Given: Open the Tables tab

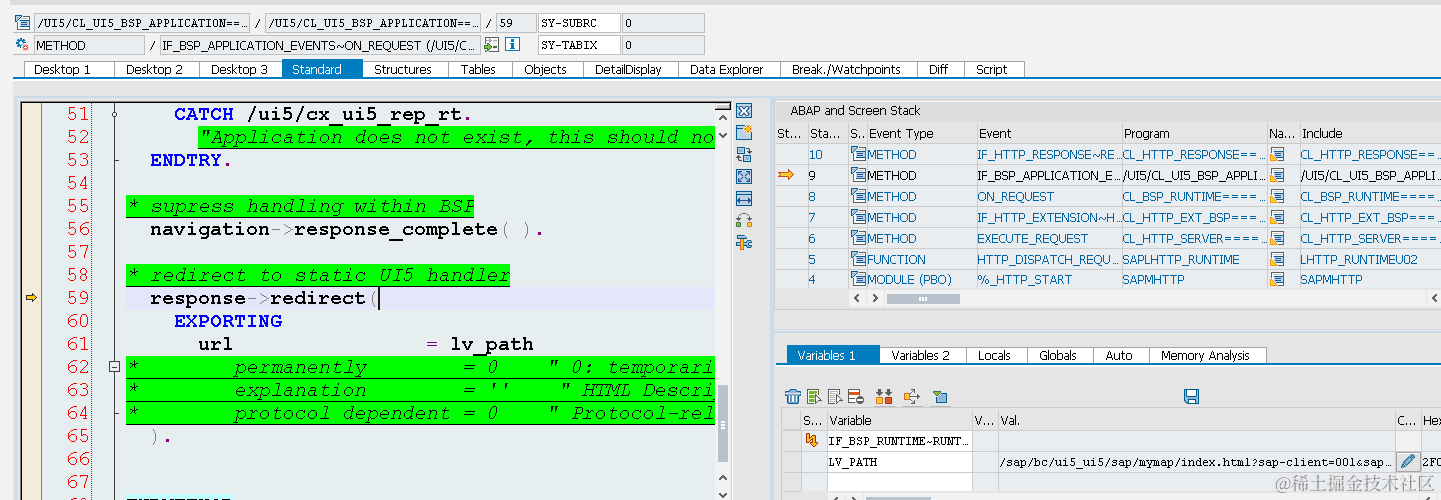Looking at the screenshot, I should (x=478, y=69).
